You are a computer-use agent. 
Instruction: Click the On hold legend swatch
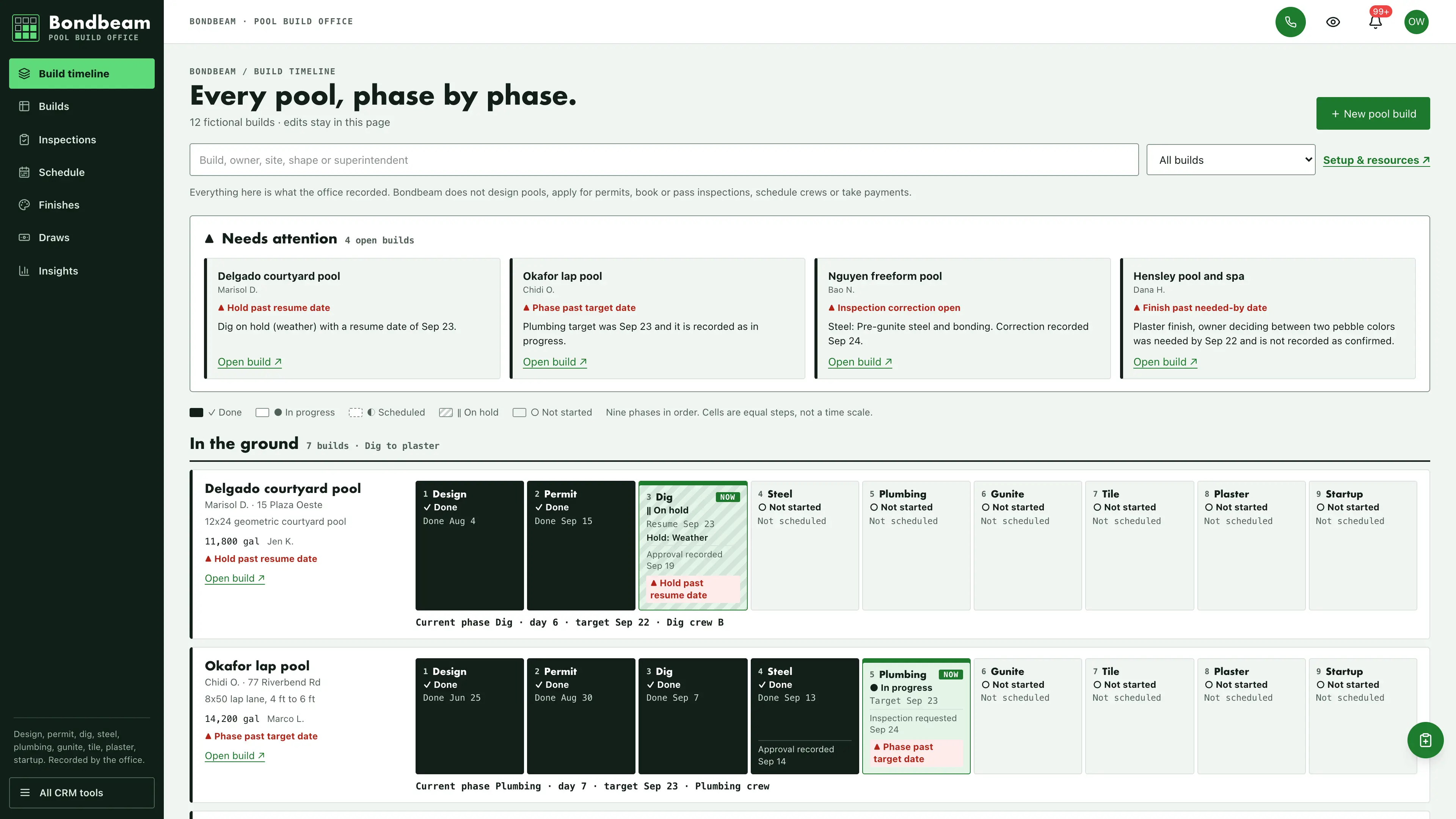tap(446, 413)
